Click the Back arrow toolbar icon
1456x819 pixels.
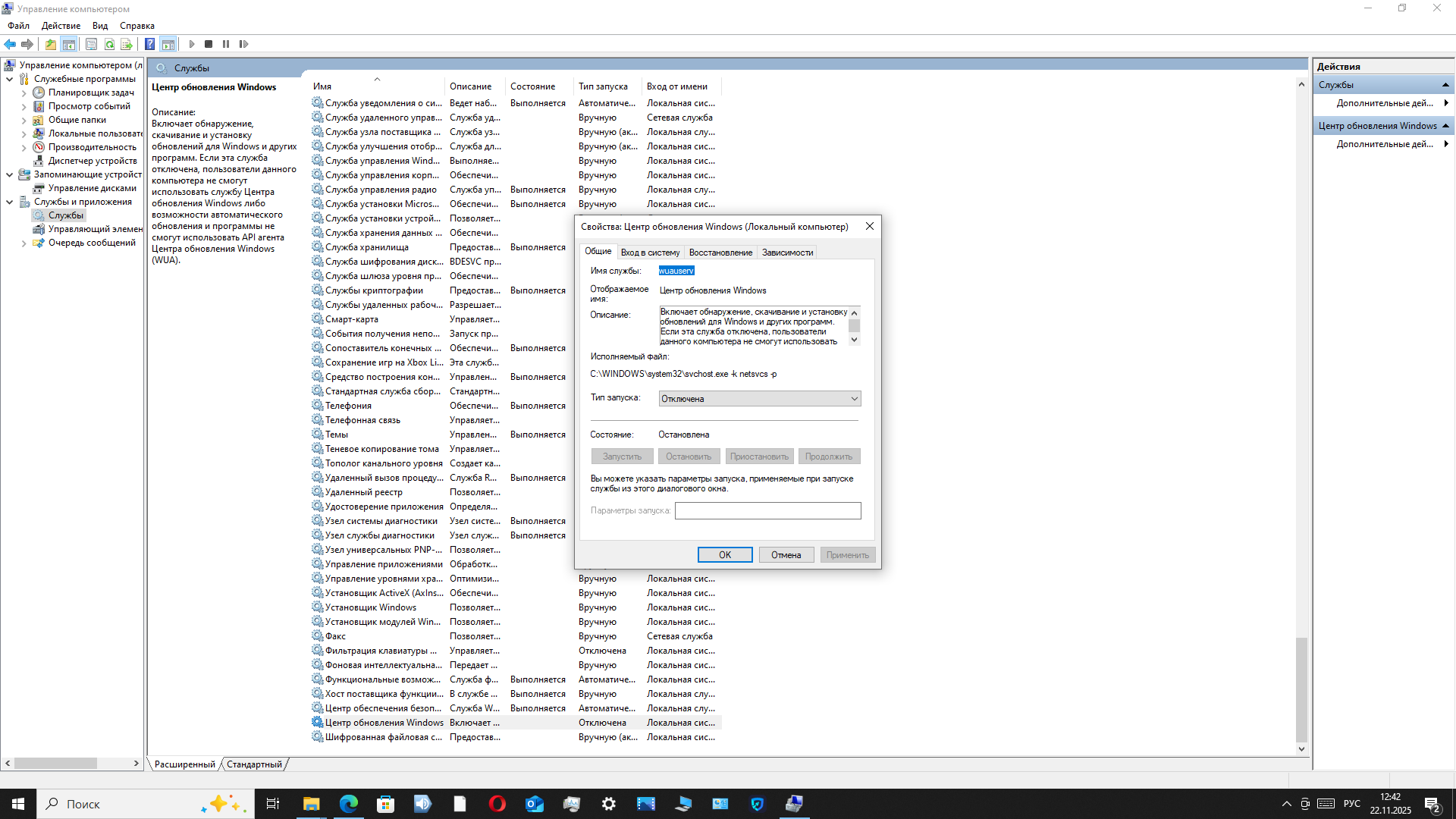(x=10, y=44)
